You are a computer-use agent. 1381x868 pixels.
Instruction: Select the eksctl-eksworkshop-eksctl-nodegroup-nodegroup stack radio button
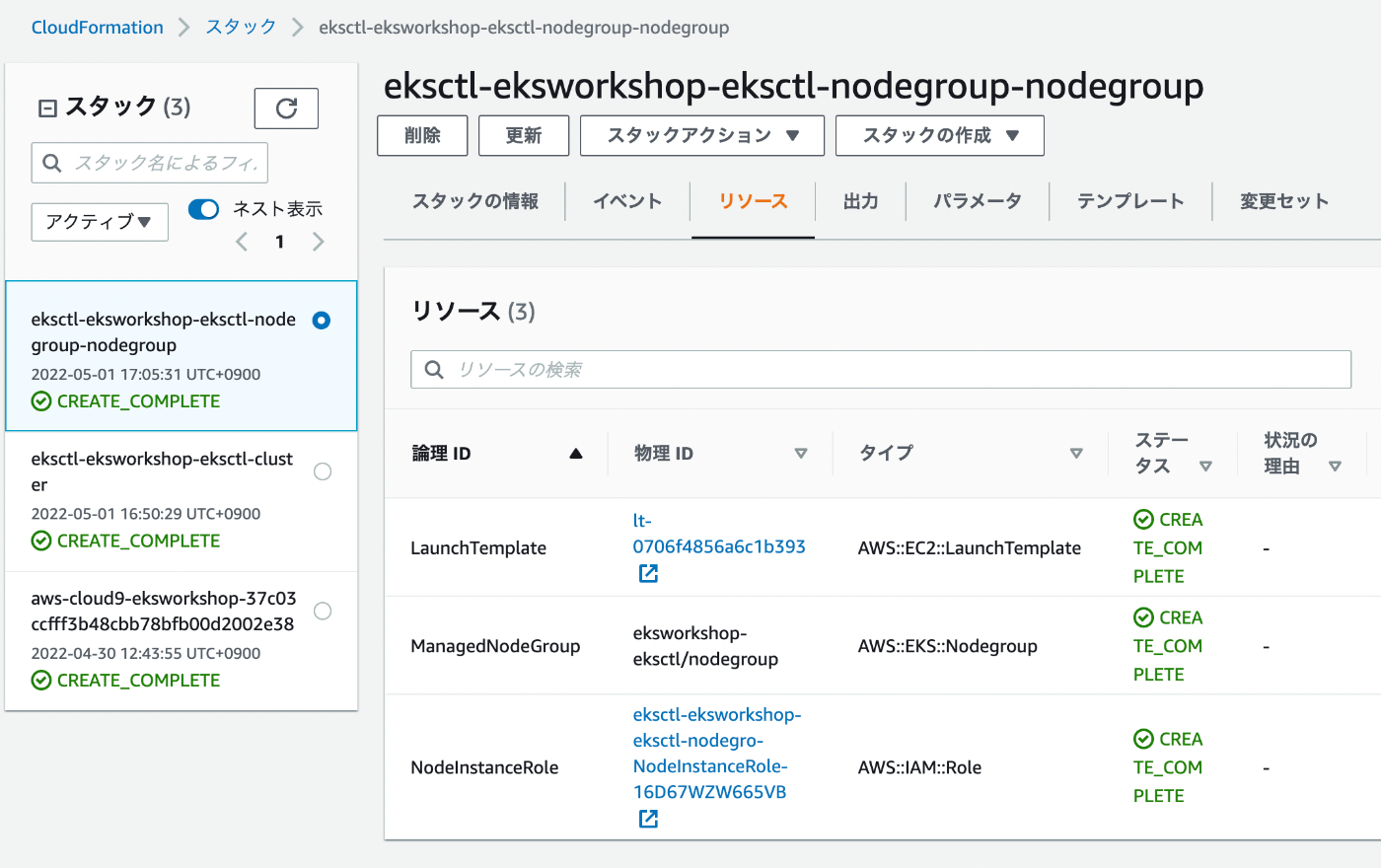(x=322, y=321)
